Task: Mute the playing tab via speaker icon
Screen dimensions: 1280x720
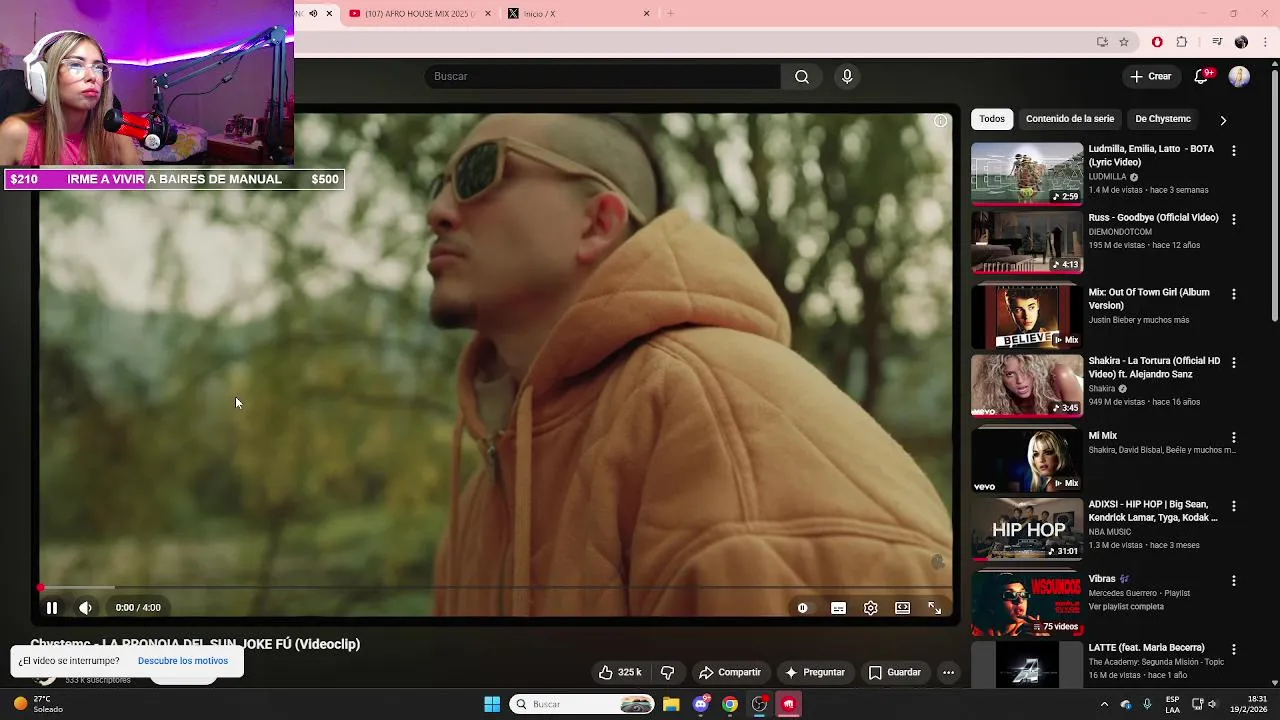Action: [313, 14]
